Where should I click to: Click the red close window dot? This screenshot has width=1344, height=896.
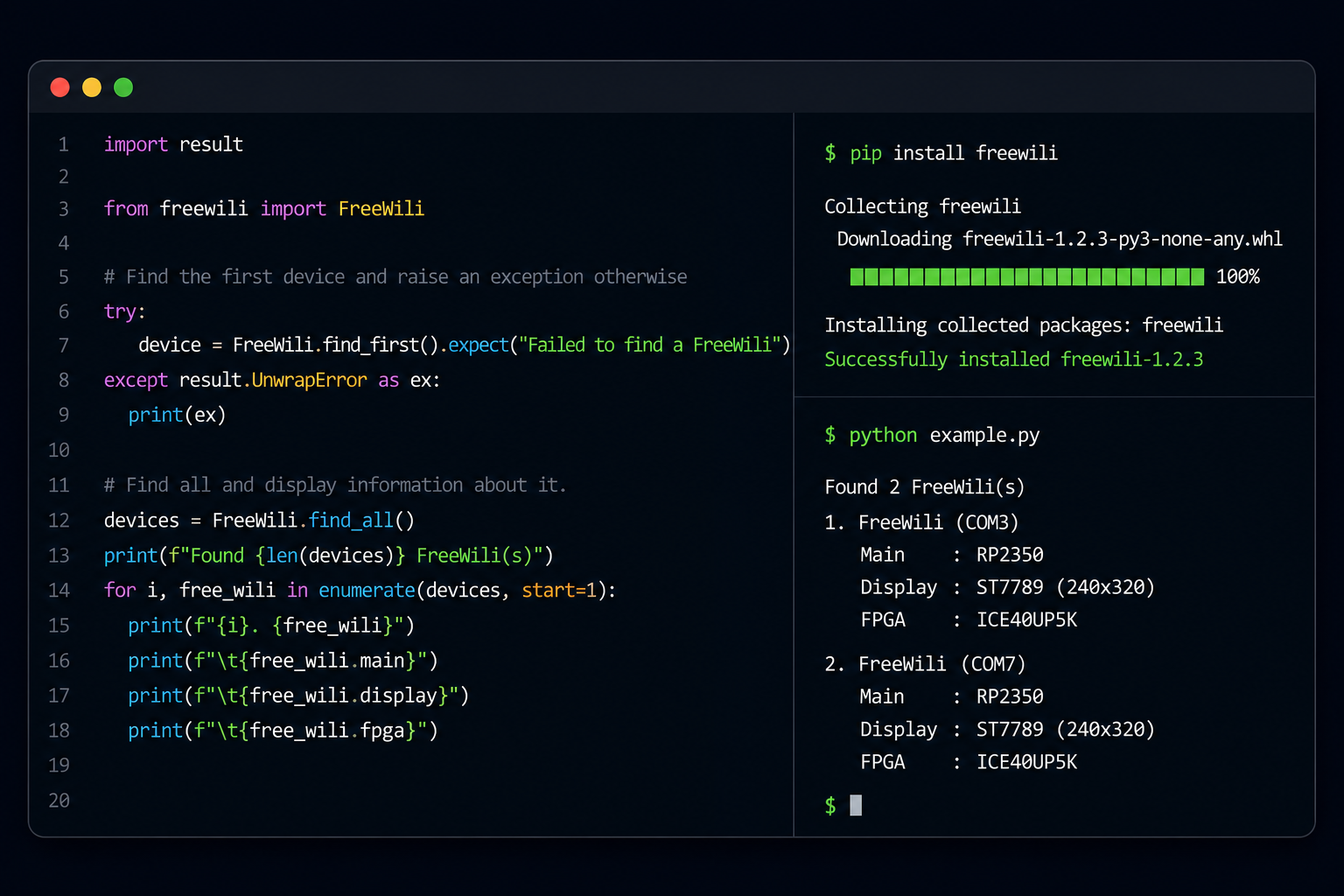point(59,87)
